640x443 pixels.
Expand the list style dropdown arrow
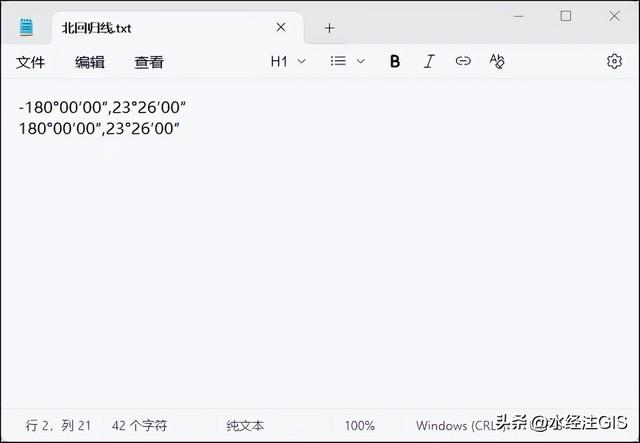click(x=360, y=62)
